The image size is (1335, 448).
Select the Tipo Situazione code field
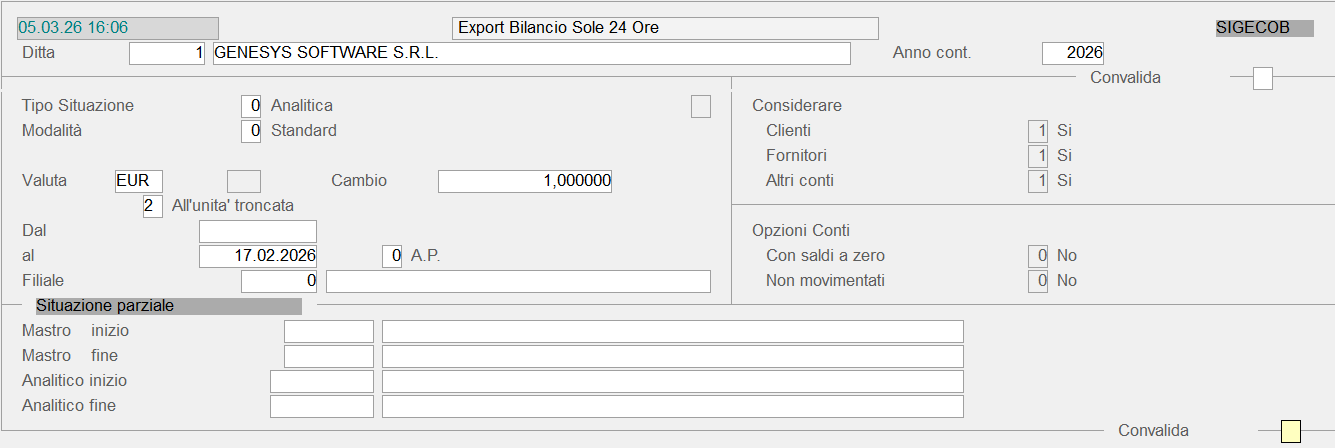point(251,106)
